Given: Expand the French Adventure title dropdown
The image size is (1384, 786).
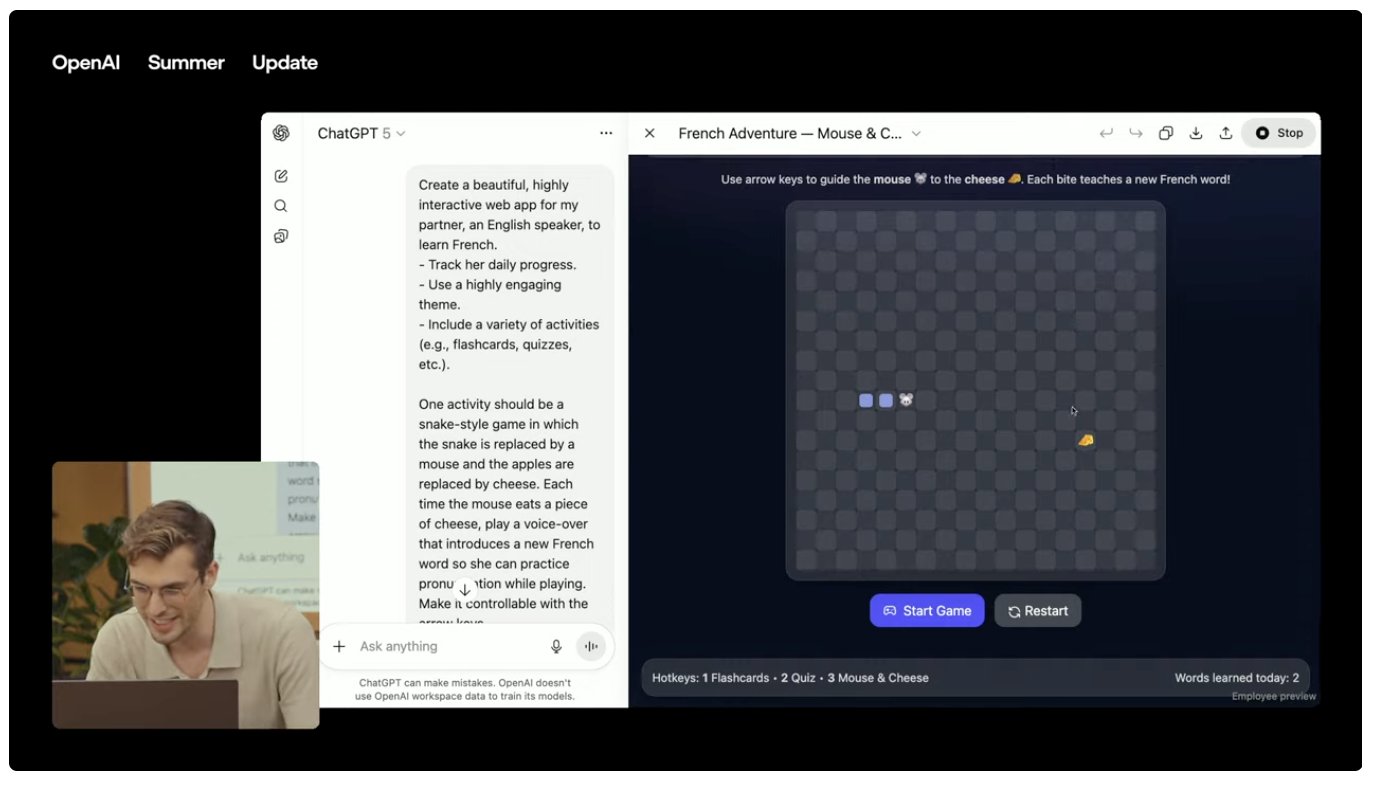Looking at the screenshot, I should 800,133.
